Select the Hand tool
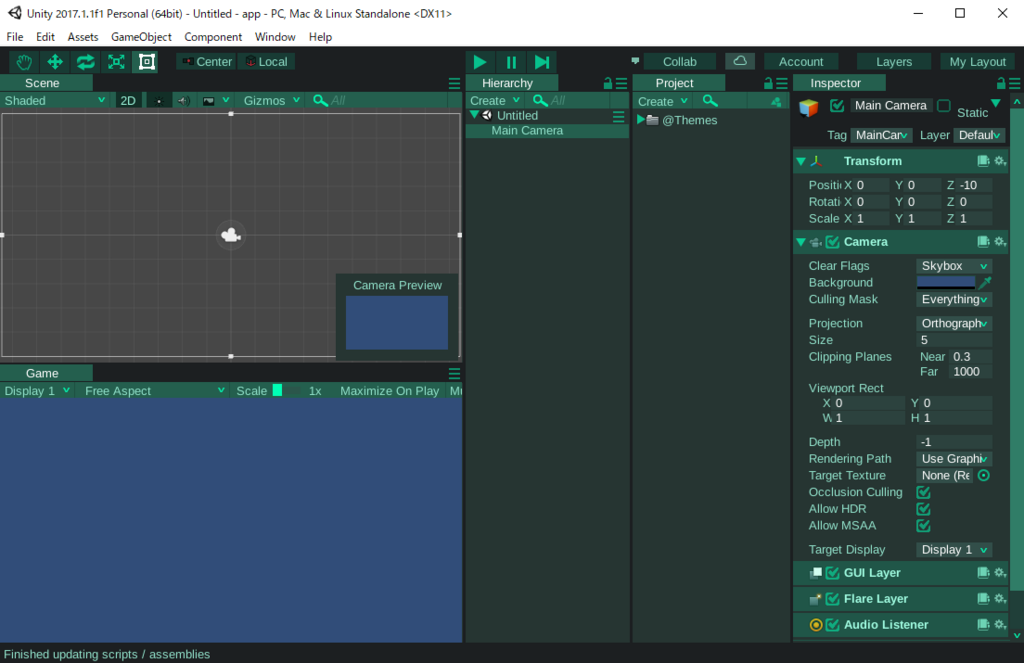 pos(24,62)
